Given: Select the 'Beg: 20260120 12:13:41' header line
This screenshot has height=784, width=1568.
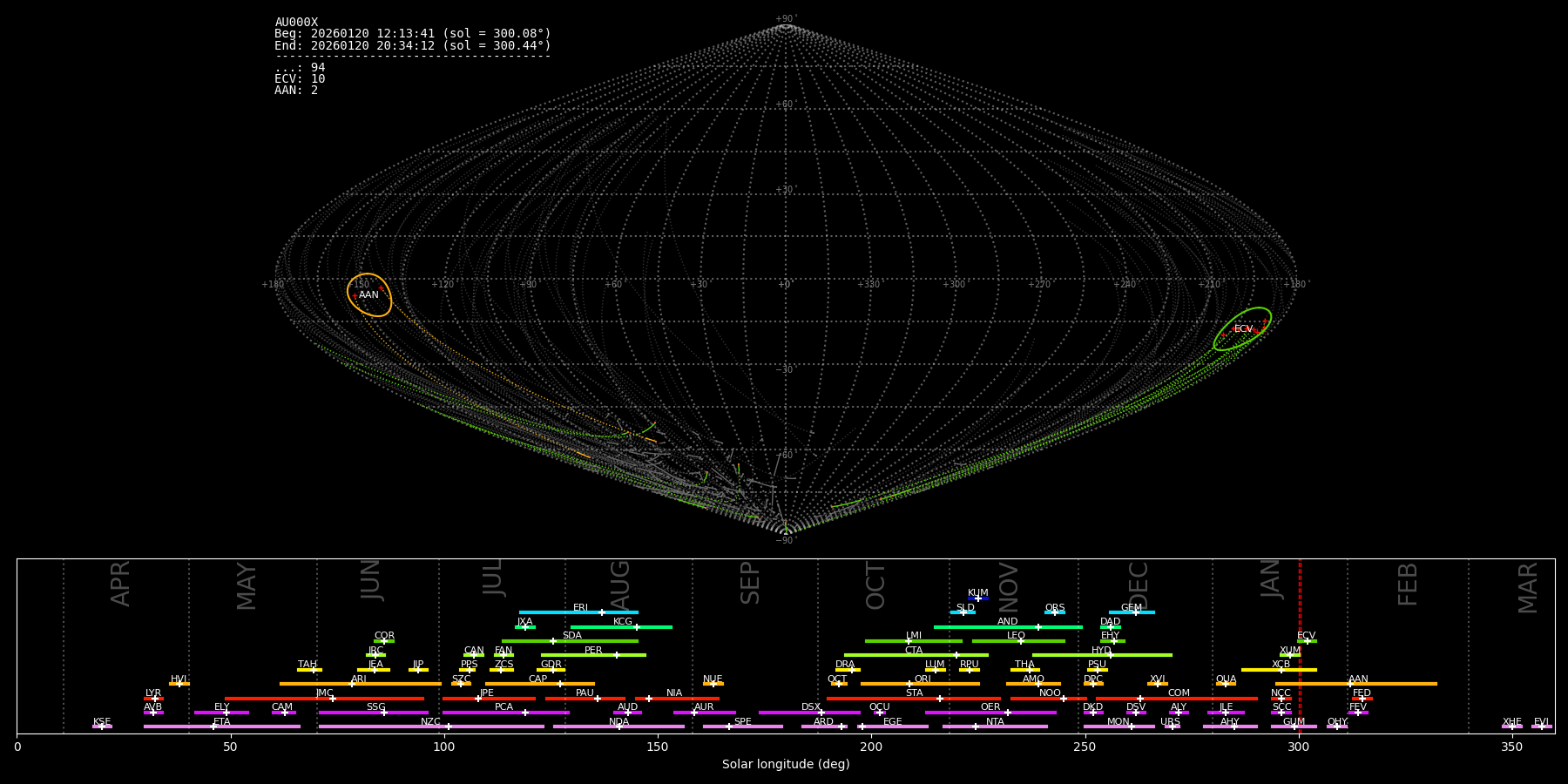Looking at the screenshot, I should 412,34.
